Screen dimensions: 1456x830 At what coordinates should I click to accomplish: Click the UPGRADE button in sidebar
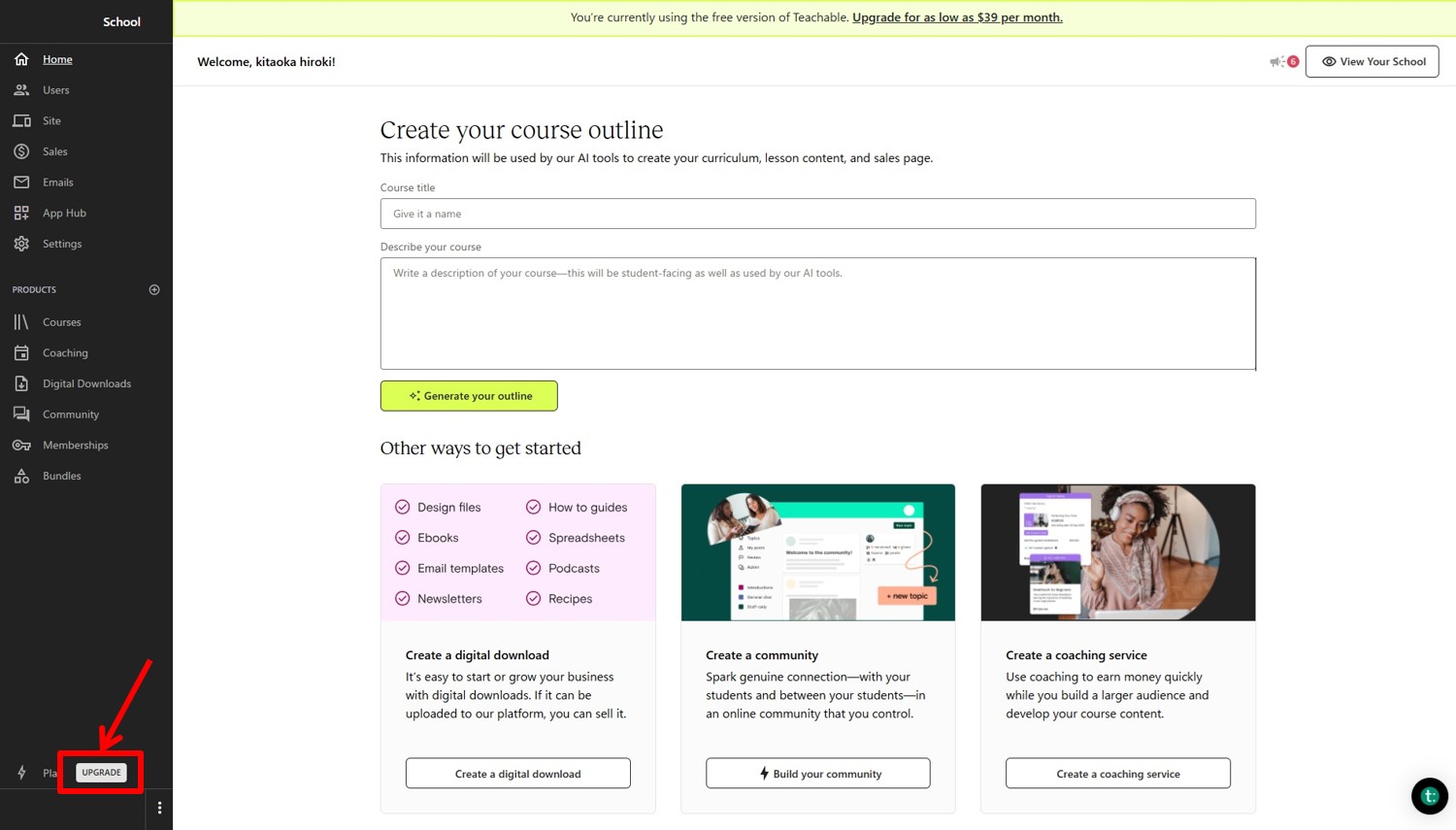point(101,773)
